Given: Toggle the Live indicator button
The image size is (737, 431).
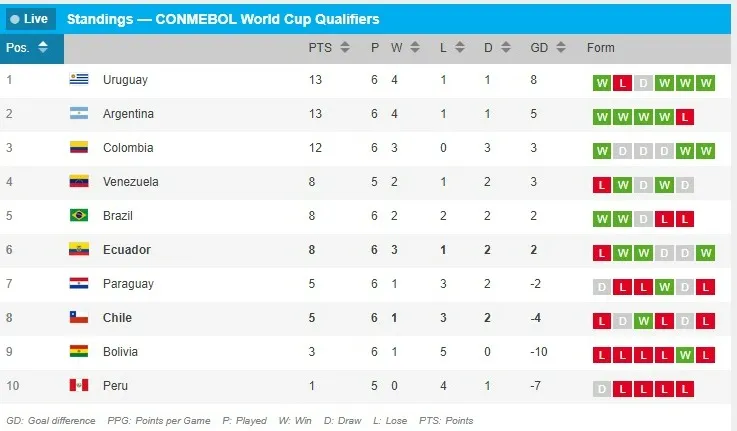Looking at the screenshot, I should pyautogui.click(x=29, y=18).
